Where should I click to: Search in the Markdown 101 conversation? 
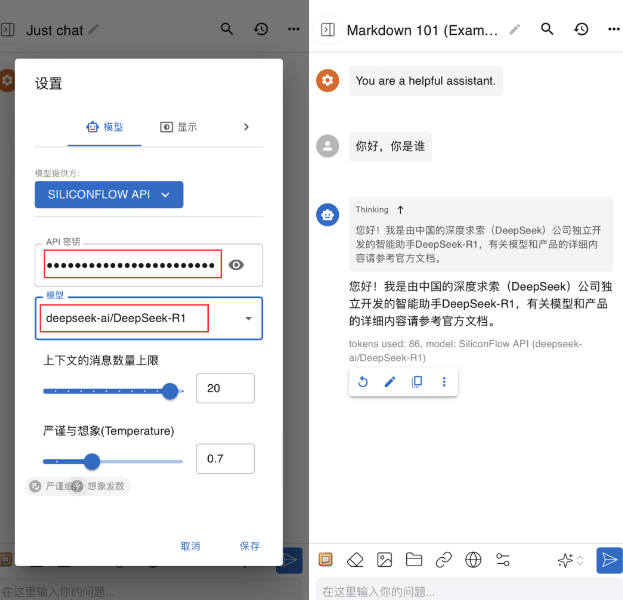click(548, 29)
